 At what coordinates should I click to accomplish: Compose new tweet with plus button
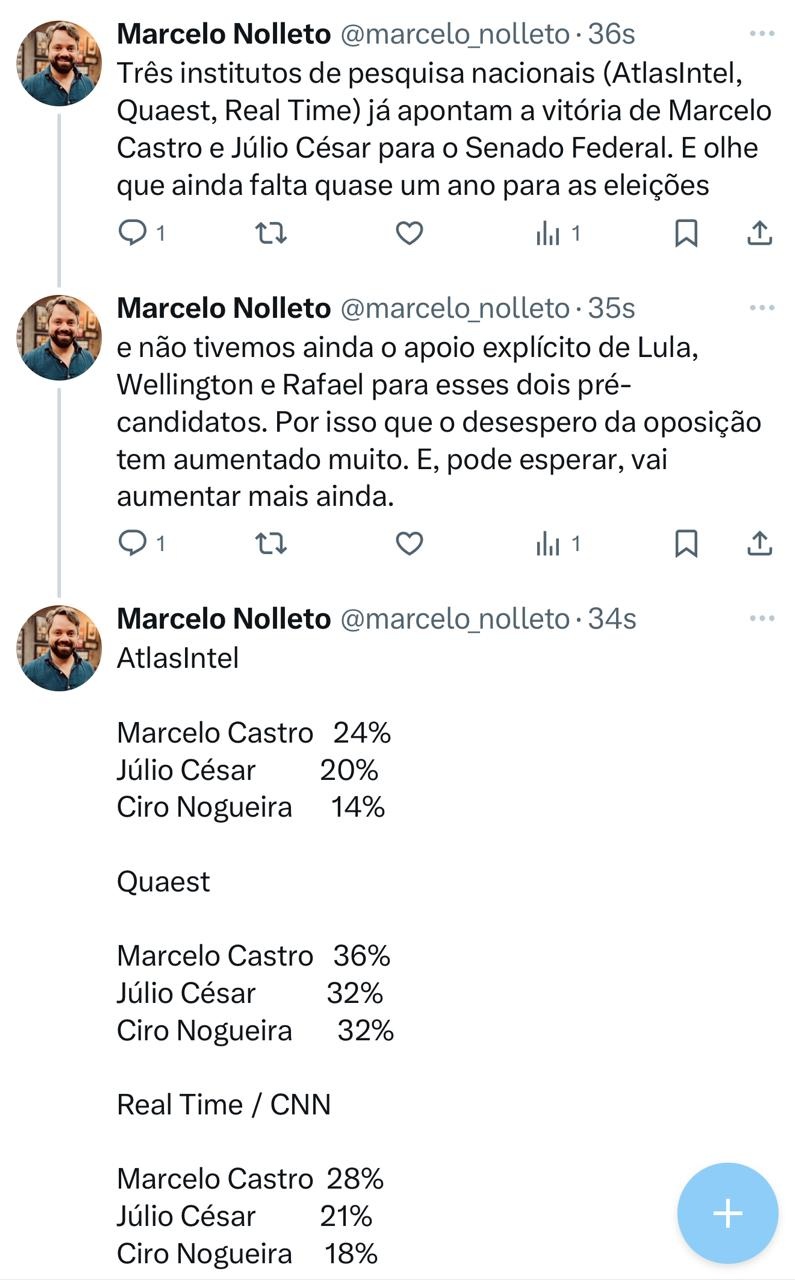tap(727, 1213)
